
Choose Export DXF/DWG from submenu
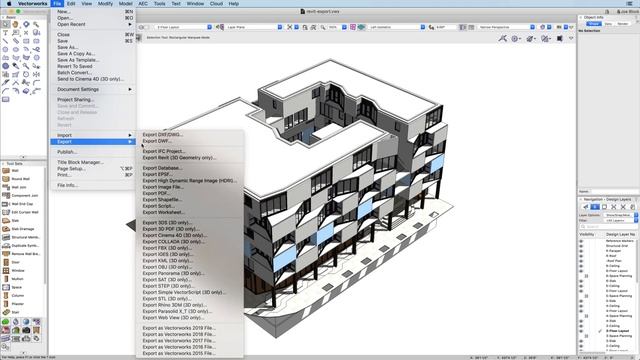click(162, 134)
